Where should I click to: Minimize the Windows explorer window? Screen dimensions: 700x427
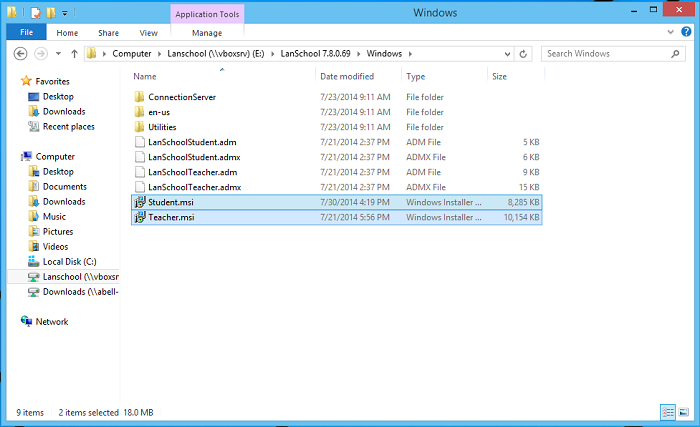click(634, 11)
